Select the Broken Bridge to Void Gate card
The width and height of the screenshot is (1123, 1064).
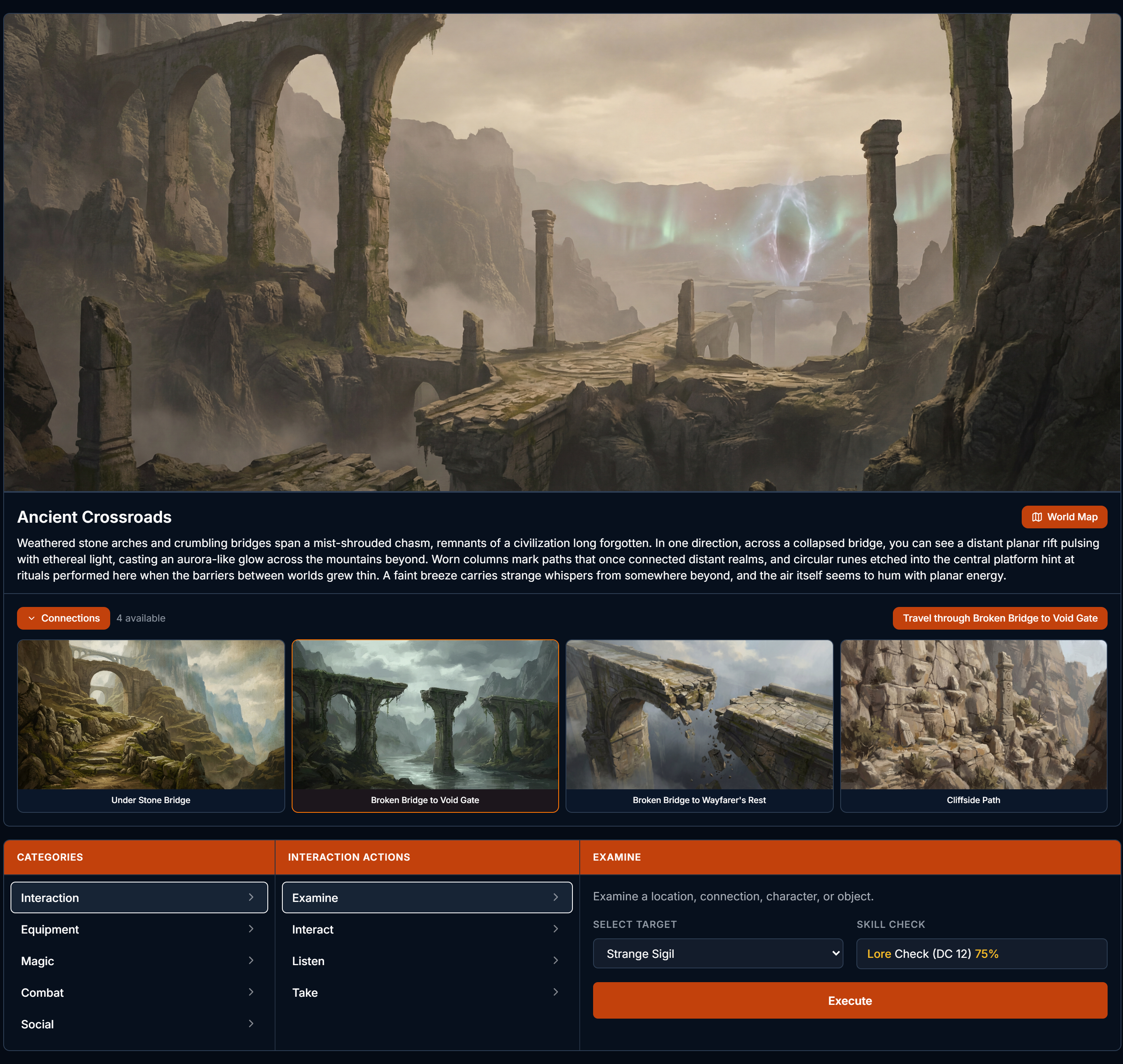tap(425, 726)
